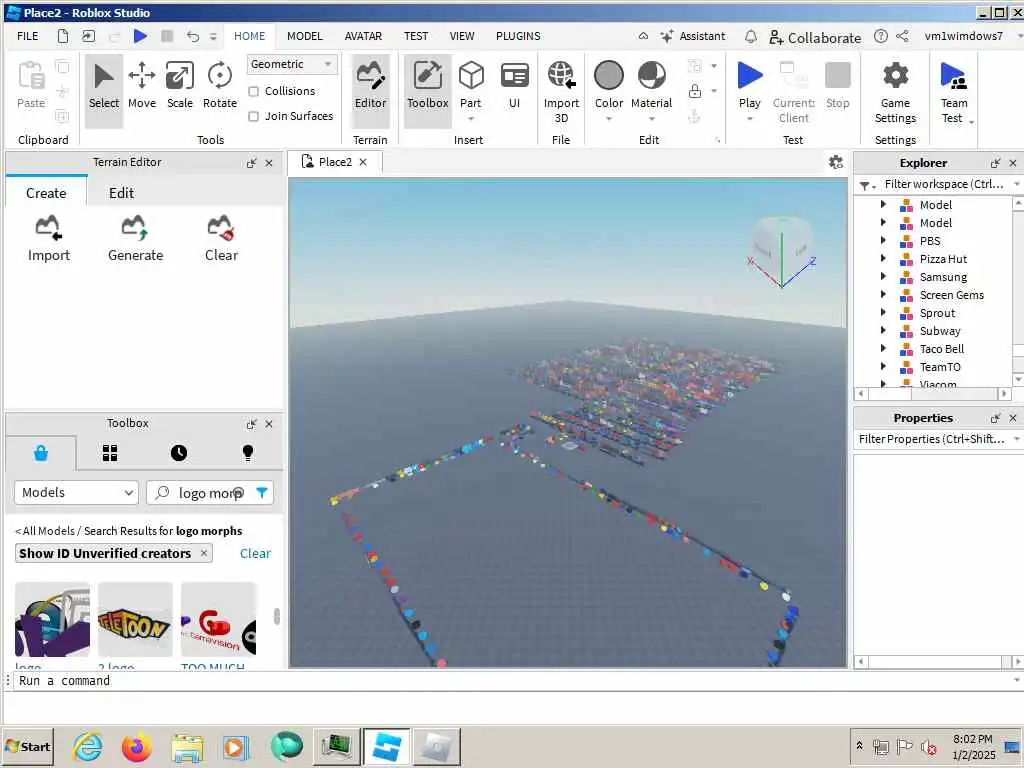Expand the Pizza Hut model
Image resolution: width=1024 pixels, height=768 pixels.
(883, 259)
